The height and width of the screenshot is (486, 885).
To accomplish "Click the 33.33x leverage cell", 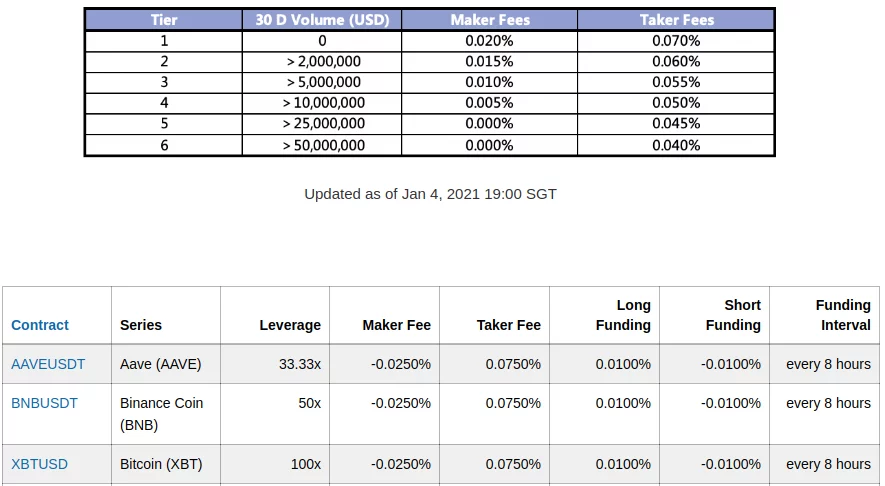I will (x=300, y=364).
